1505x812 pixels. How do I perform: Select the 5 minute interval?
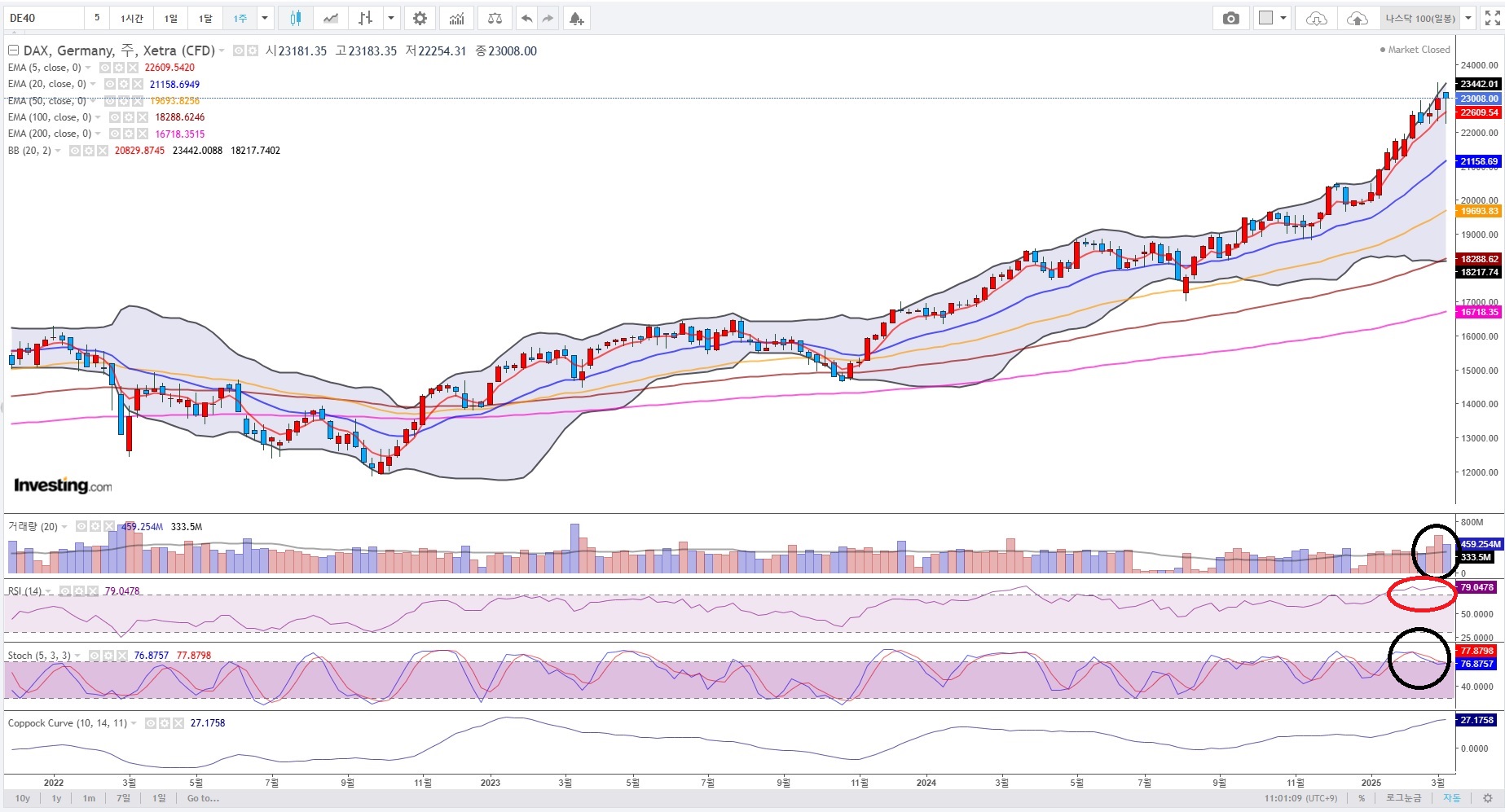click(97, 18)
